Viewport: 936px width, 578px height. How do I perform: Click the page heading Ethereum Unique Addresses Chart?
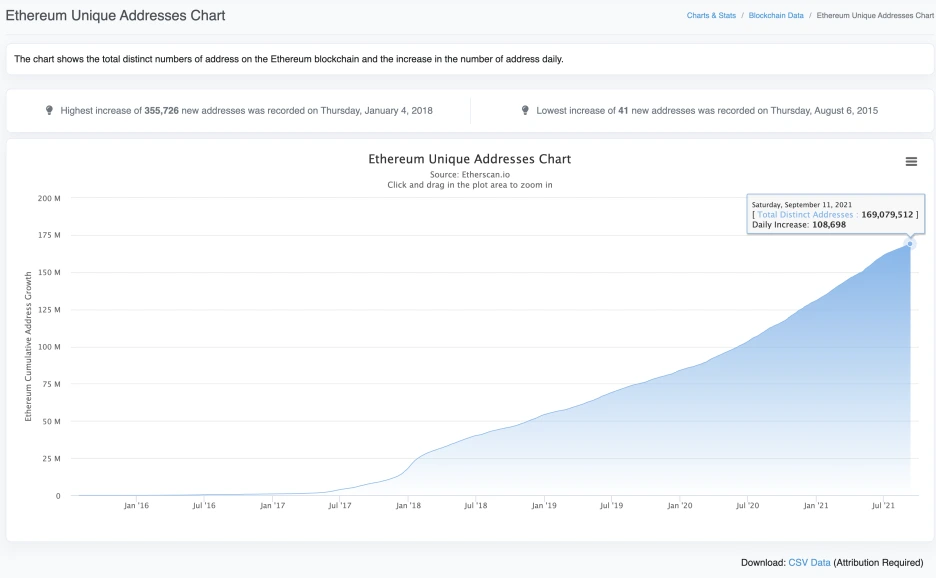[x=115, y=16]
